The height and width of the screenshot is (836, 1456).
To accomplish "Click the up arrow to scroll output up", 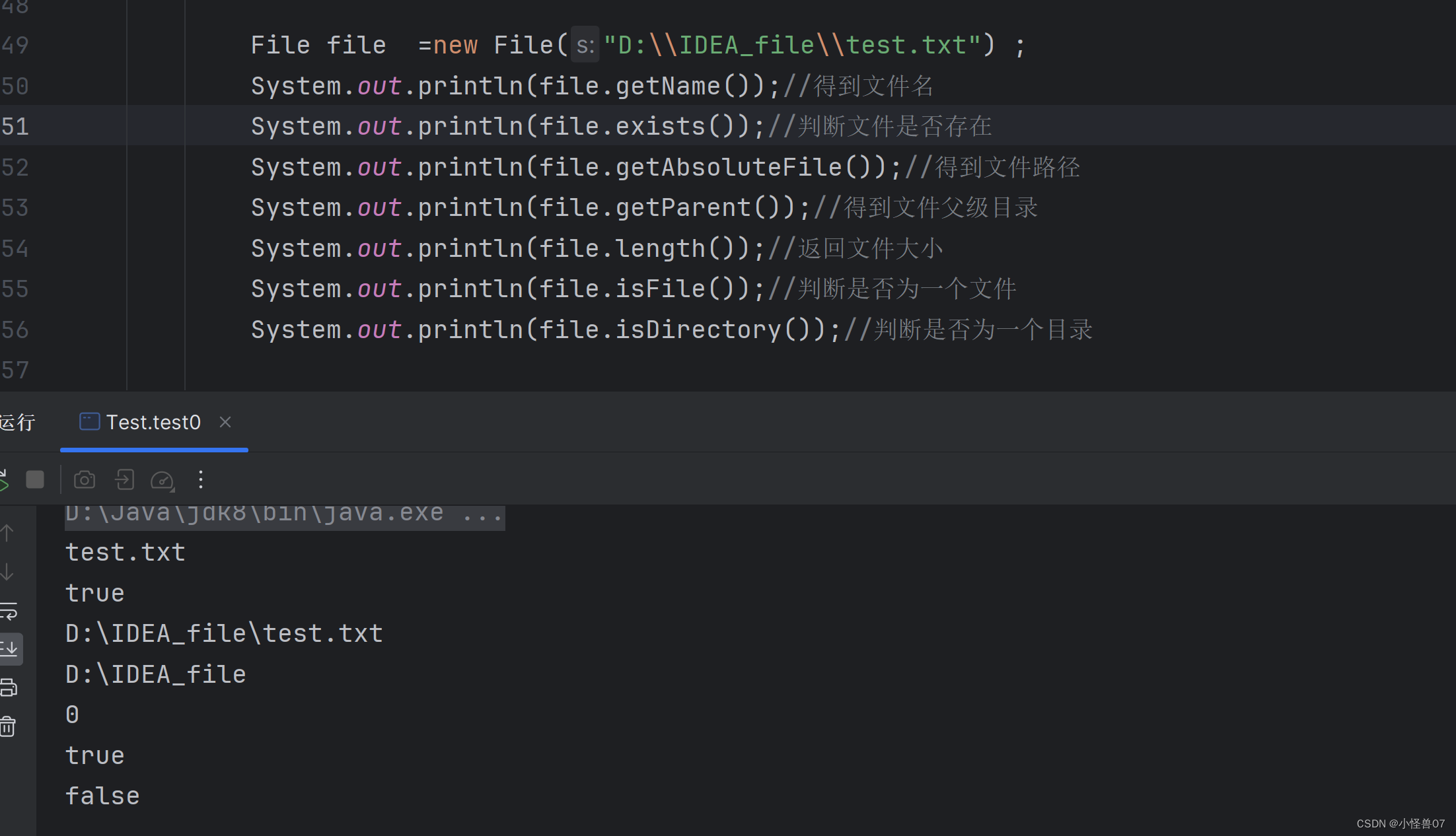I will coord(8,533).
